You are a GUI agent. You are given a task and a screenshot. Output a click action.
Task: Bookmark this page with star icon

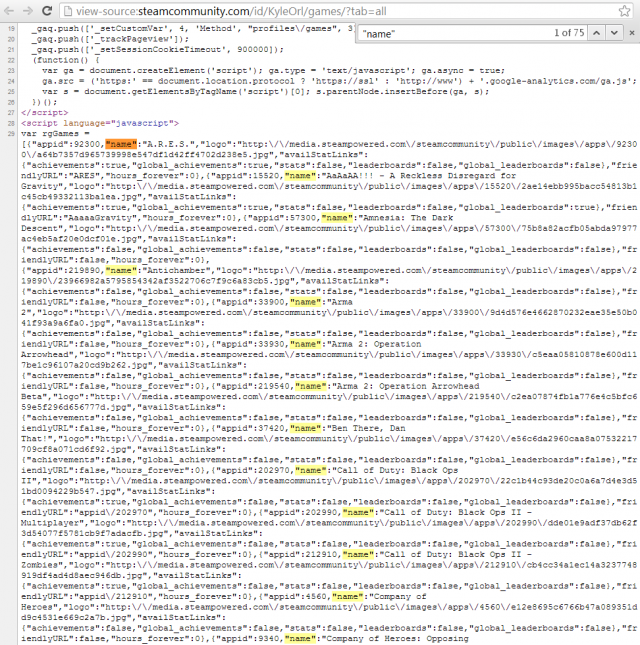click(x=624, y=11)
